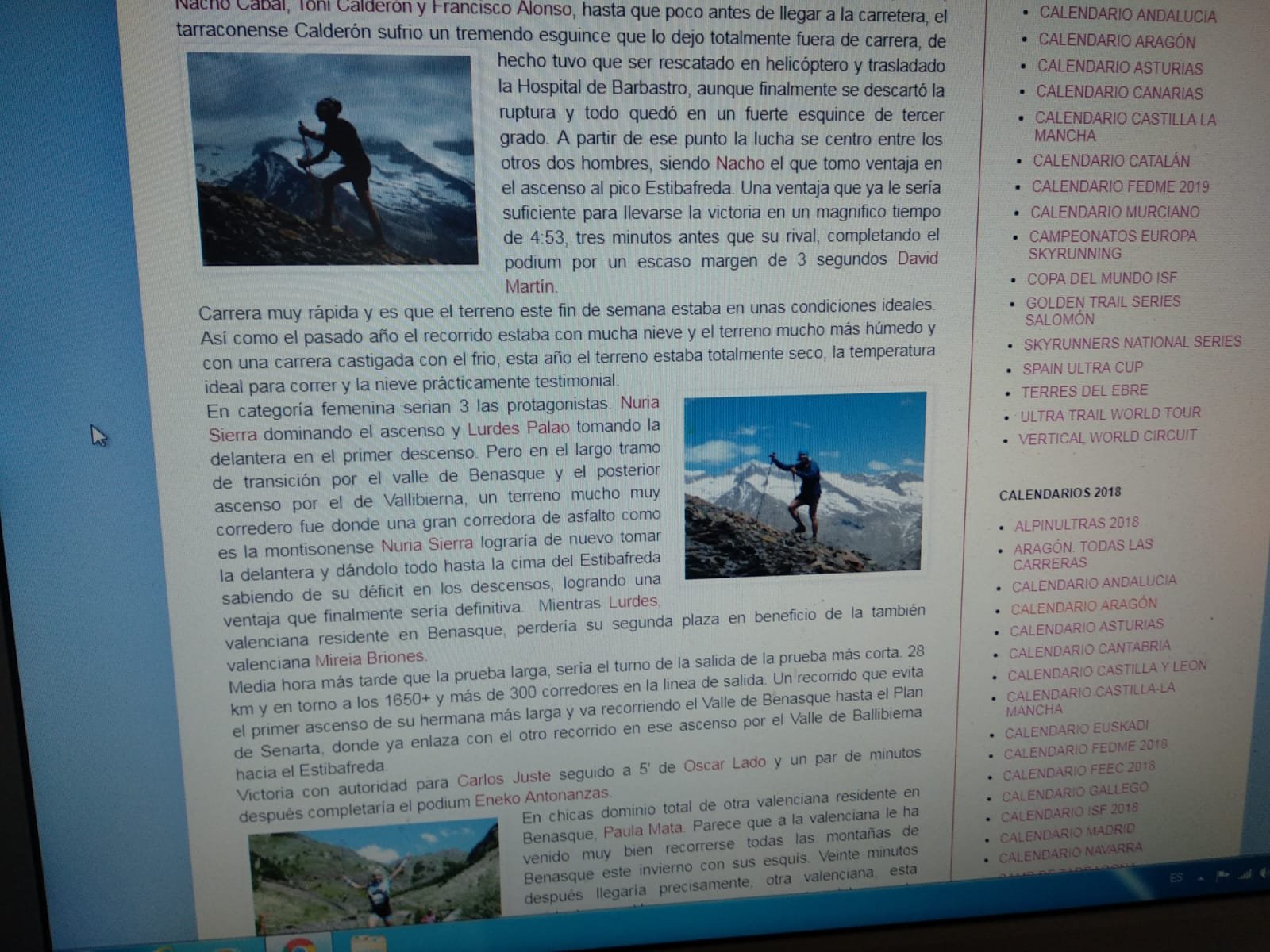Click the network signal tray icon

1243,875
